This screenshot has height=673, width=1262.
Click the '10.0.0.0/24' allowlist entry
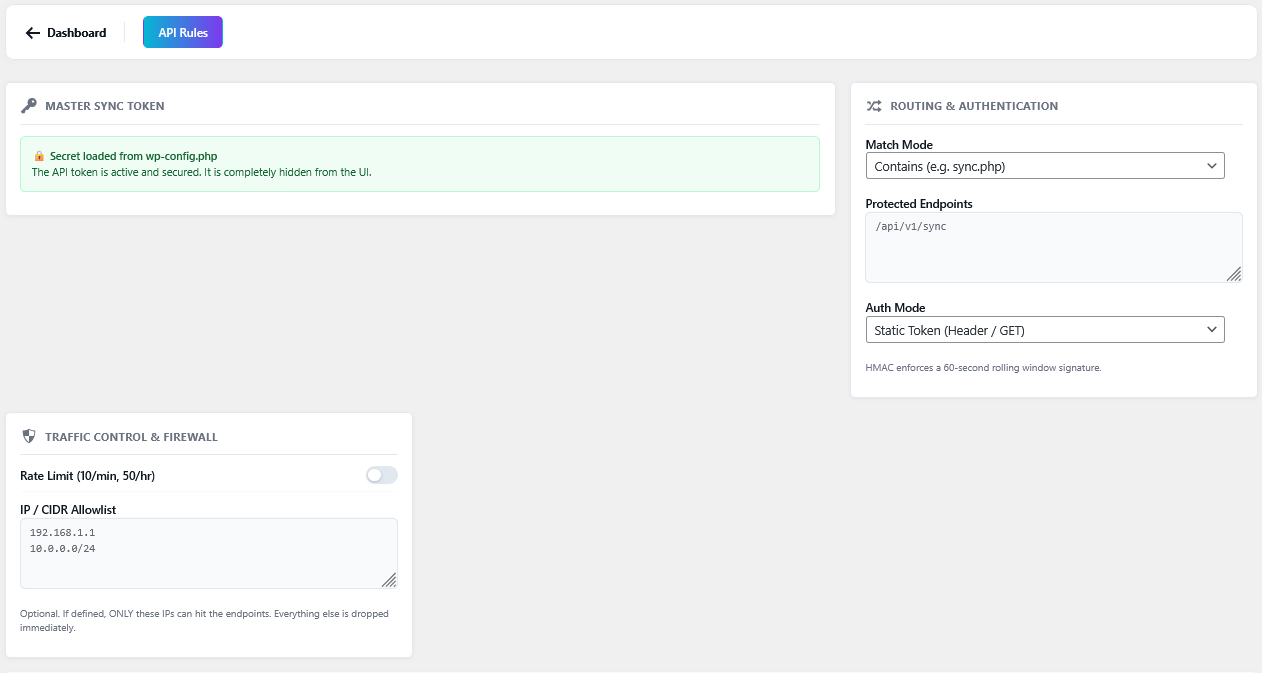(x=62, y=548)
